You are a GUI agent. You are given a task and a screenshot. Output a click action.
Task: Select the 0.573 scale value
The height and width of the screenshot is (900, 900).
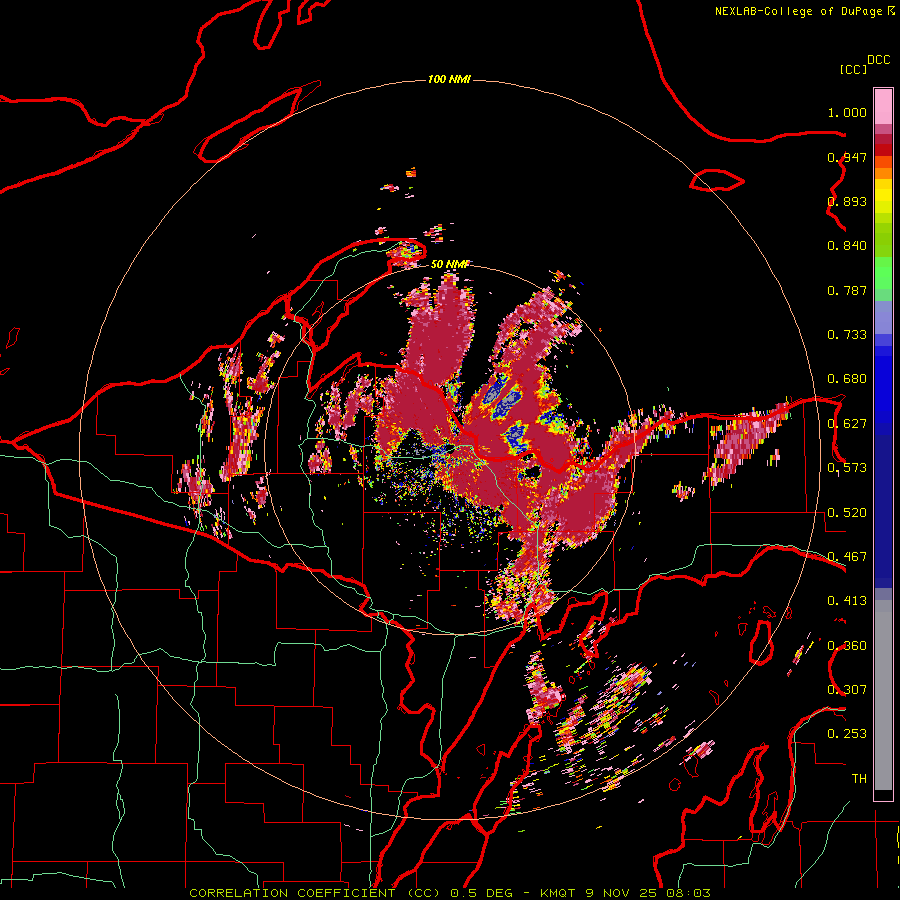click(x=847, y=468)
